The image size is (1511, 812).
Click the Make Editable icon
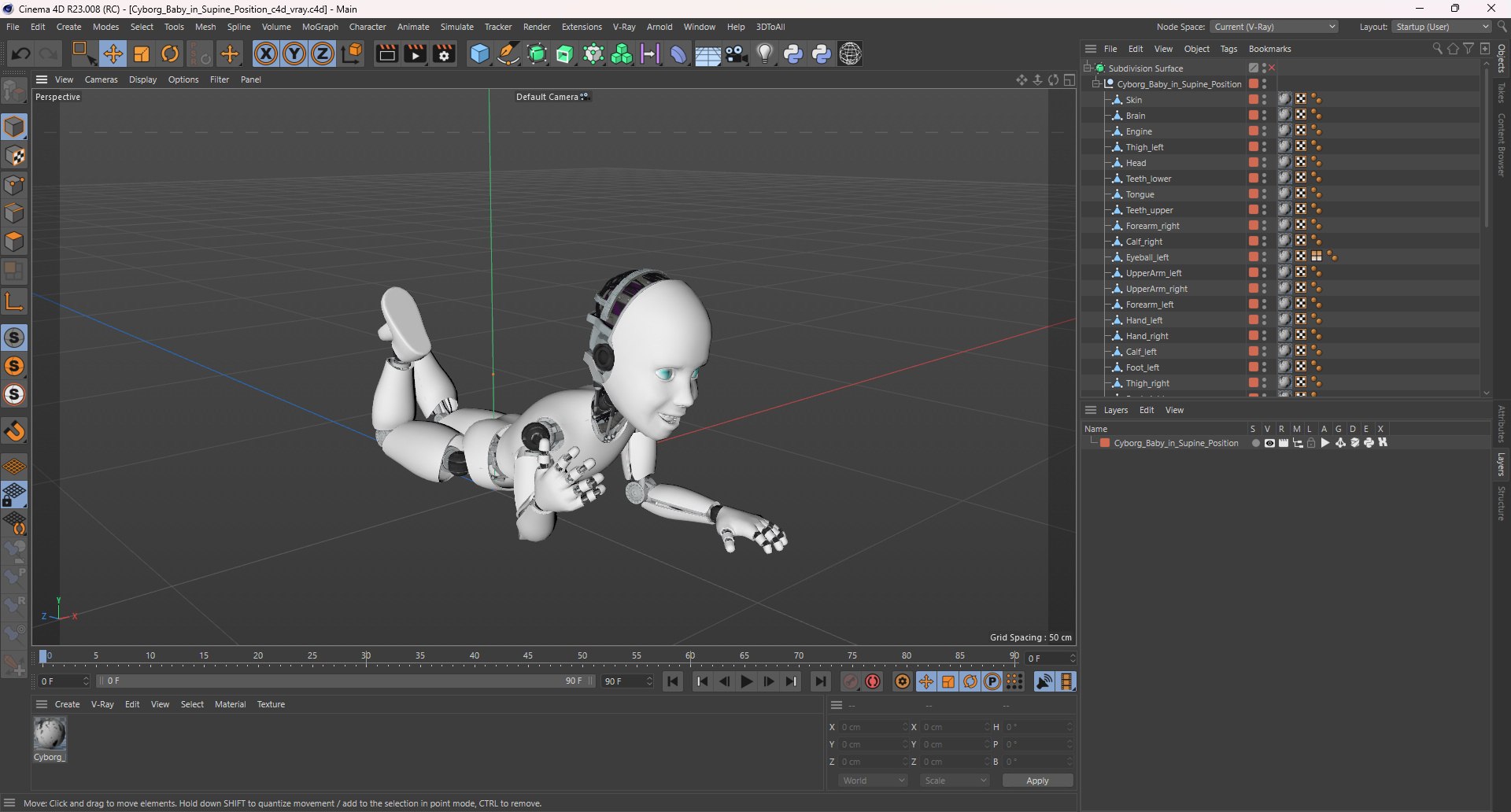[15, 93]
